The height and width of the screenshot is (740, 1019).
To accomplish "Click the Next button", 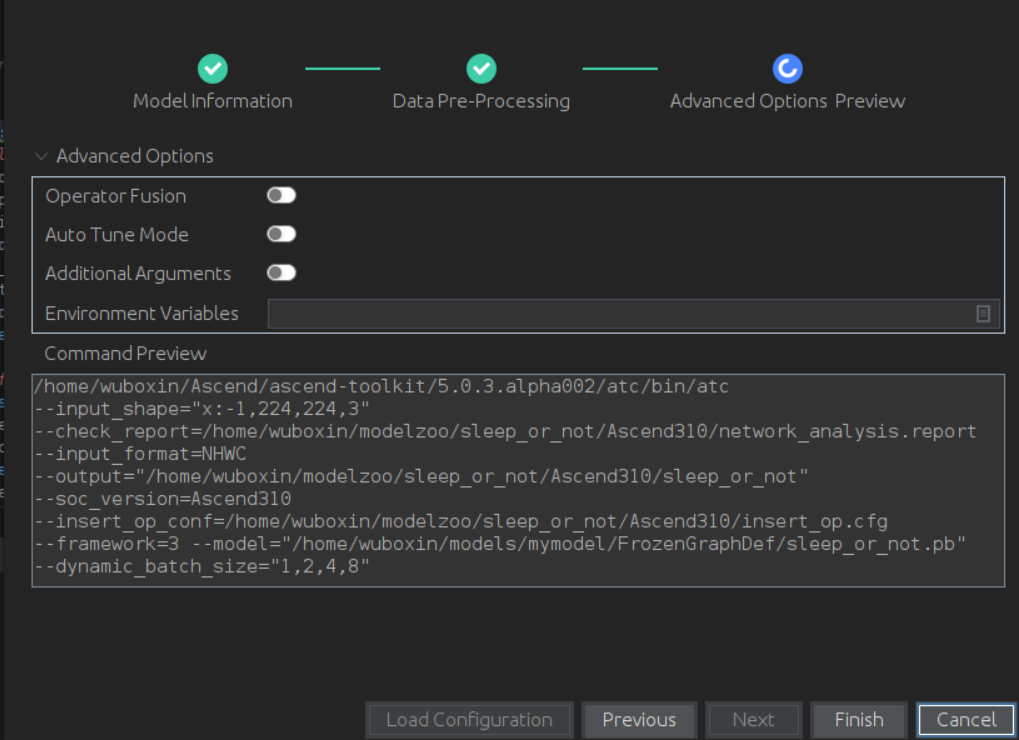I will click(753, 720).
